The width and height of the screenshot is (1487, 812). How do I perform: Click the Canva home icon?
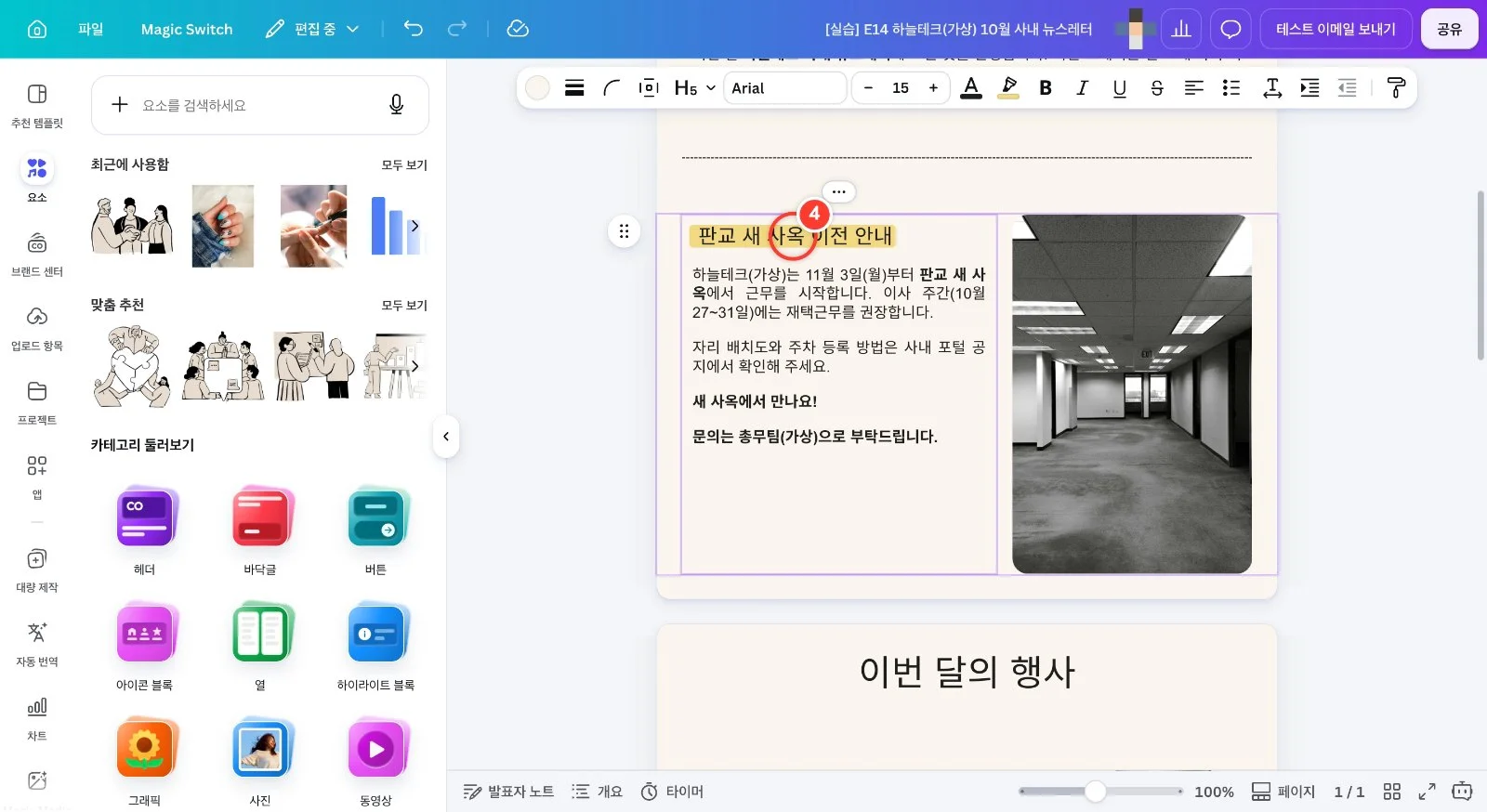[37, 29]
